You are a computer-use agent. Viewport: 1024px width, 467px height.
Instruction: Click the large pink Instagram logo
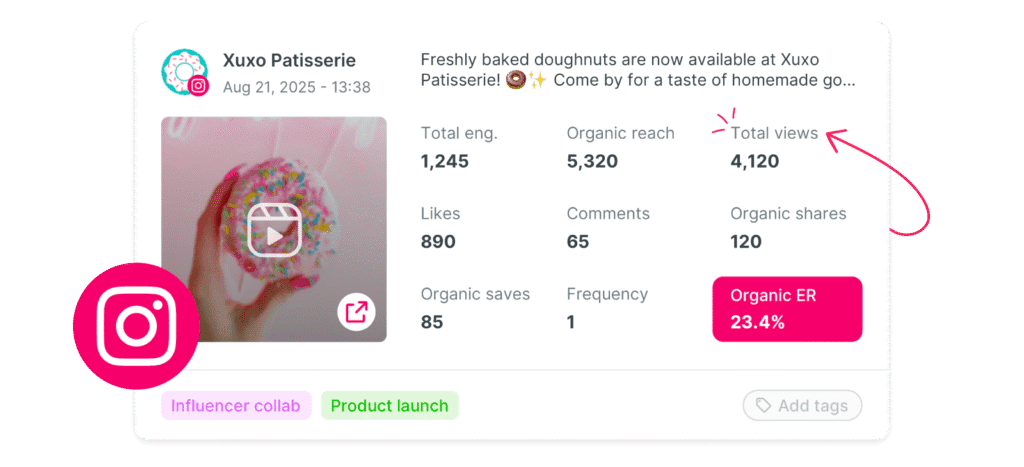[x=136, y=326]
